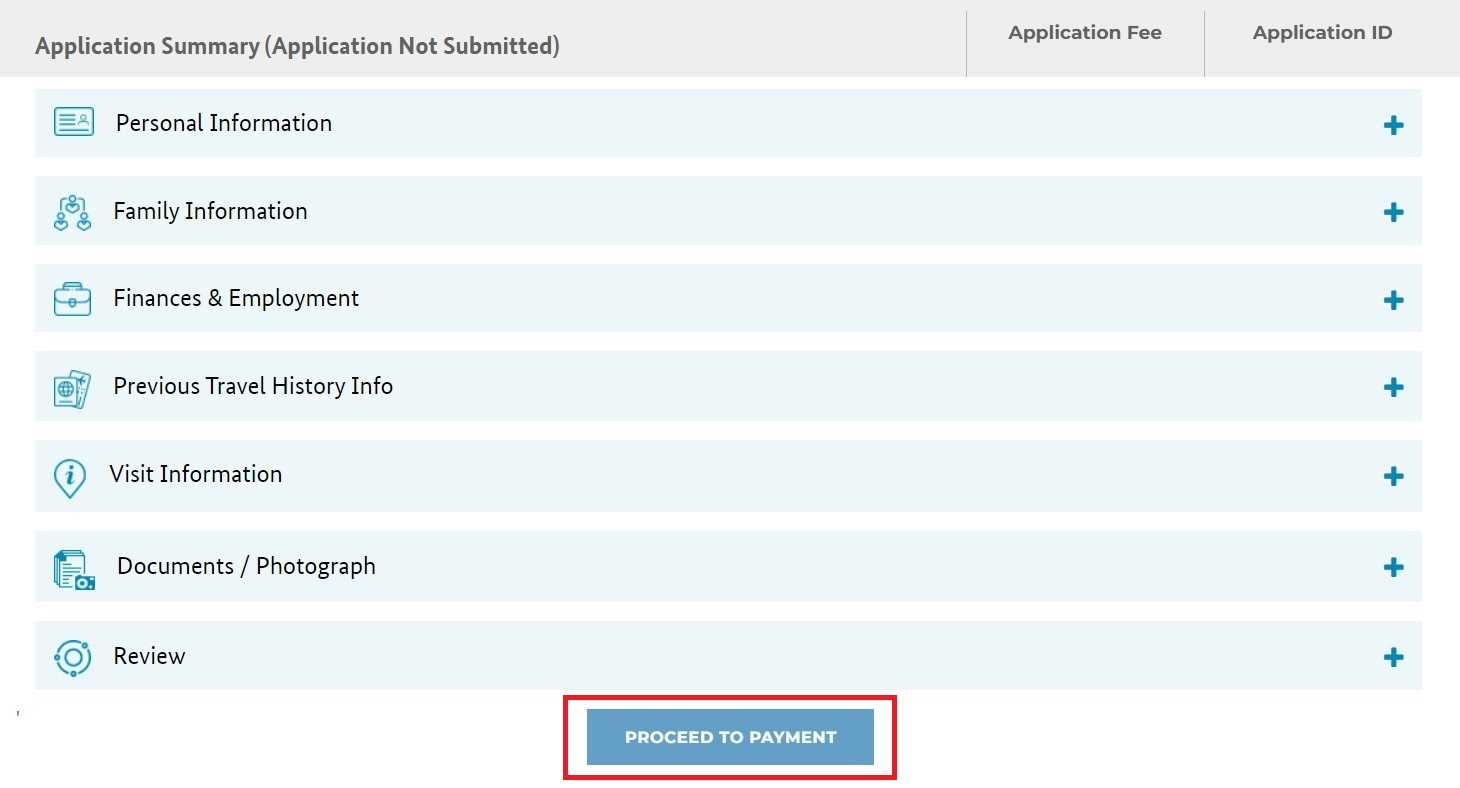
Task: Click the "Documents / Photograph" text label
Action: pyautogui.click(x=246, y=566)
